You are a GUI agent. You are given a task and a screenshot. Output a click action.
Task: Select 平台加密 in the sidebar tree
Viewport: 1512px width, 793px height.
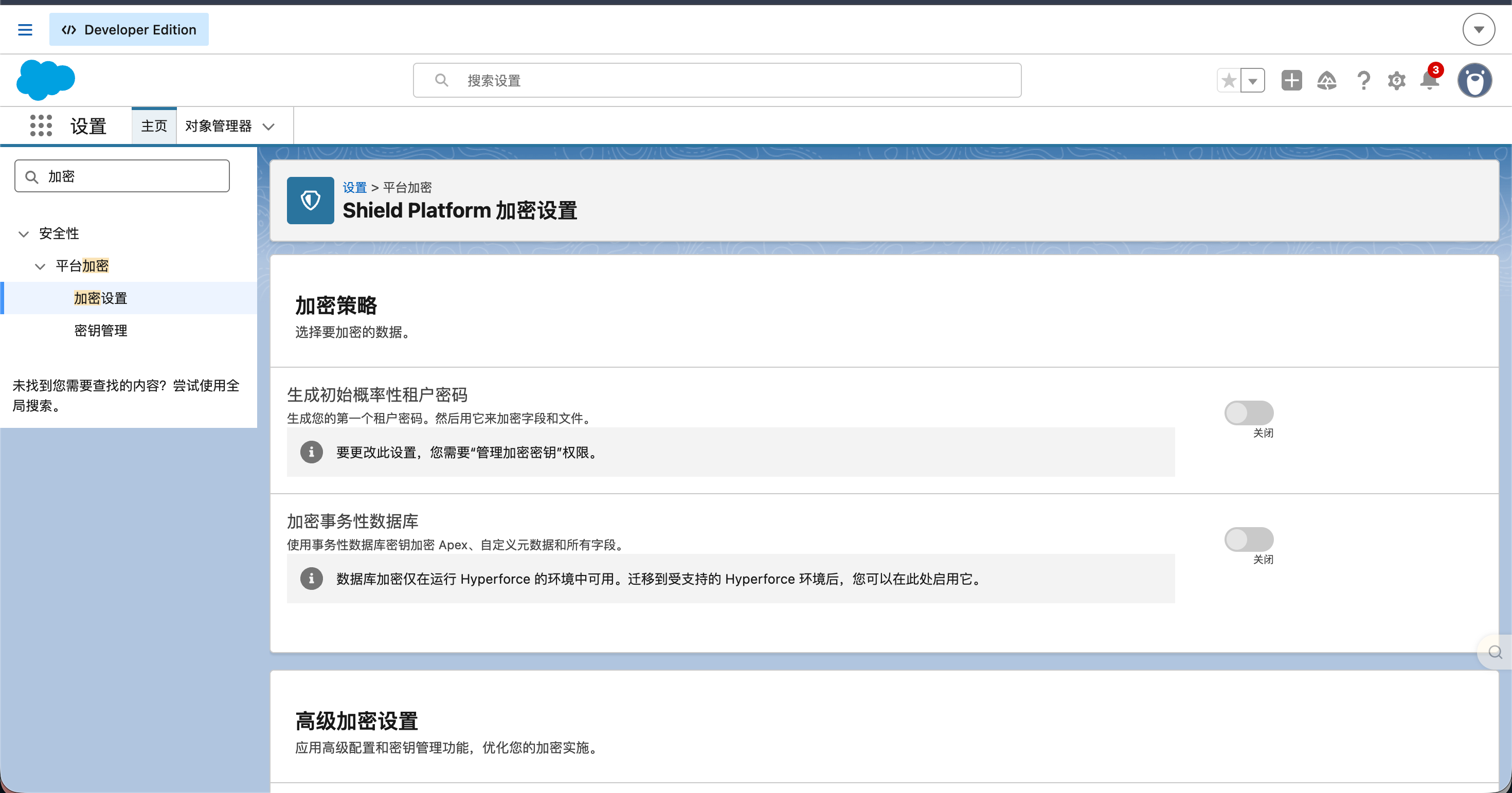[82, 266]
